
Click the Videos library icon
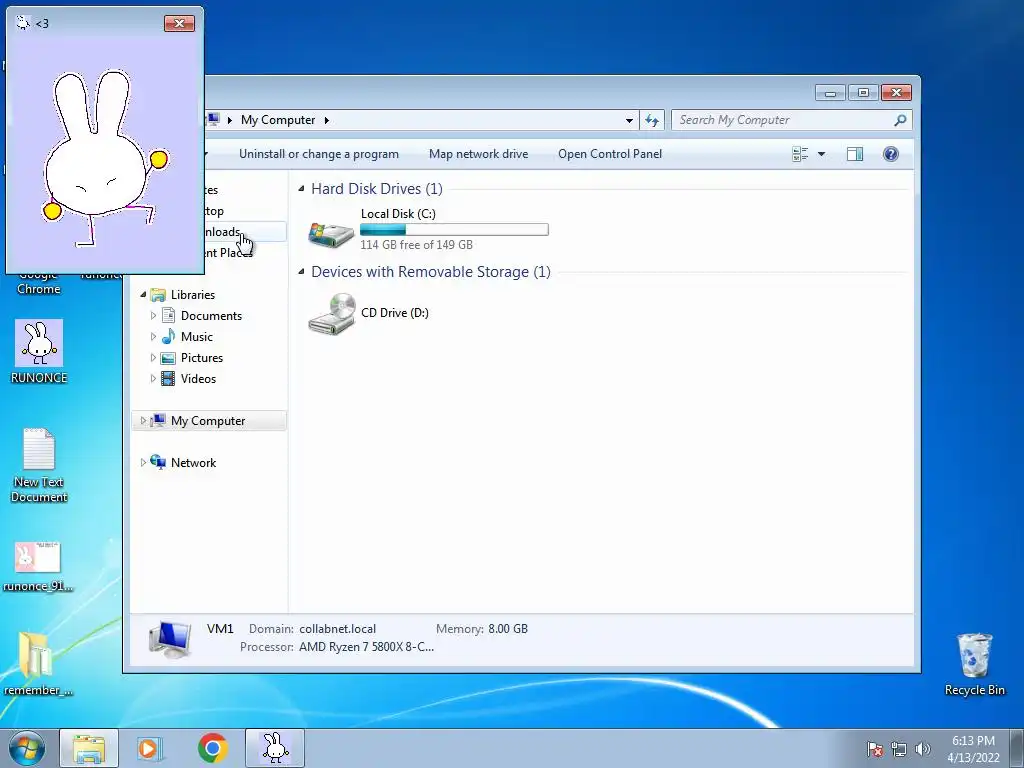168,379
